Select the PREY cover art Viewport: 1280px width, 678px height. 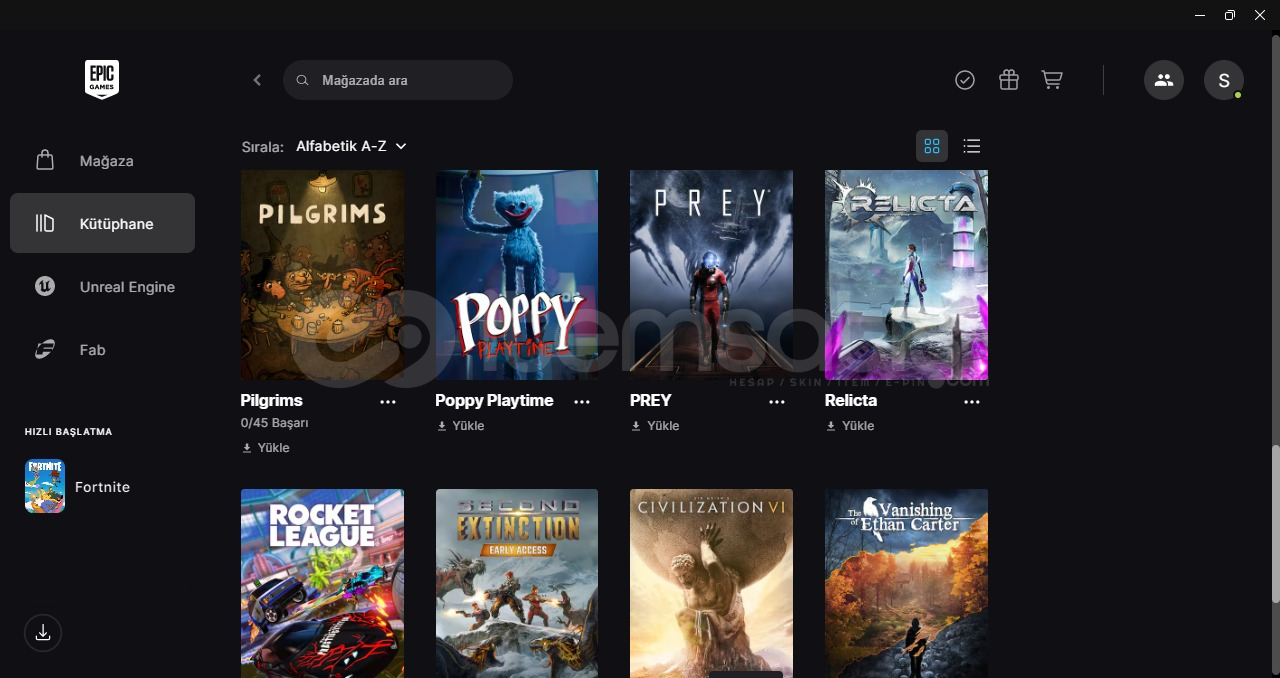point(711,275)
